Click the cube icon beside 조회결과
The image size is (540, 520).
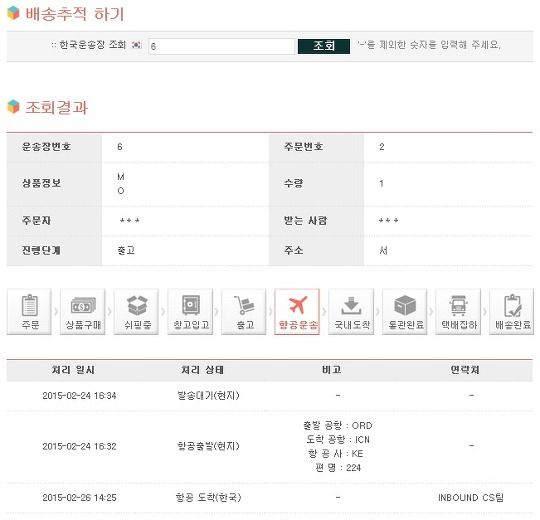click(13, 106)
